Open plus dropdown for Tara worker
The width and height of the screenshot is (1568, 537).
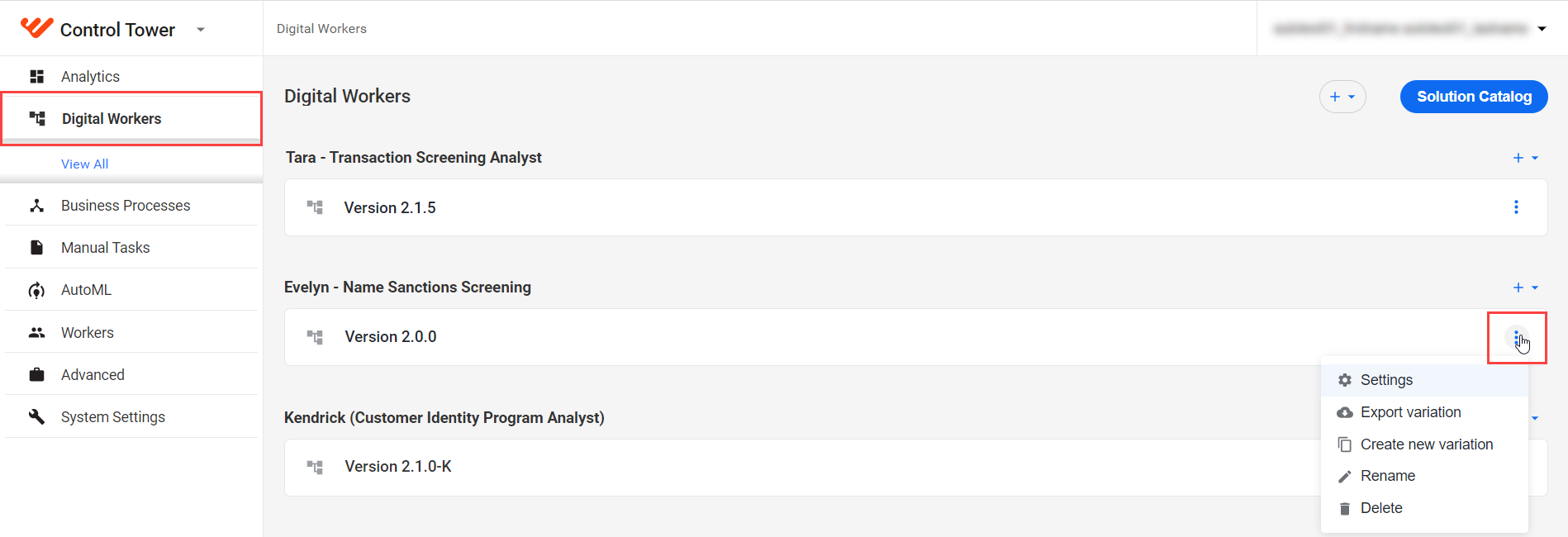tap(1526, 158)
